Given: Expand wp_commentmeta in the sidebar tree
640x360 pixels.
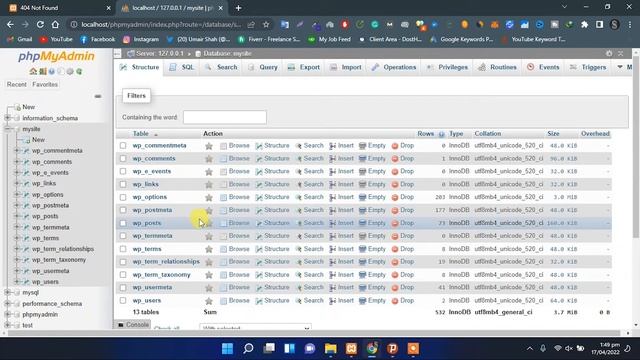Looking at the screenshot, I should pyautogui.click(x=17, y=151).
